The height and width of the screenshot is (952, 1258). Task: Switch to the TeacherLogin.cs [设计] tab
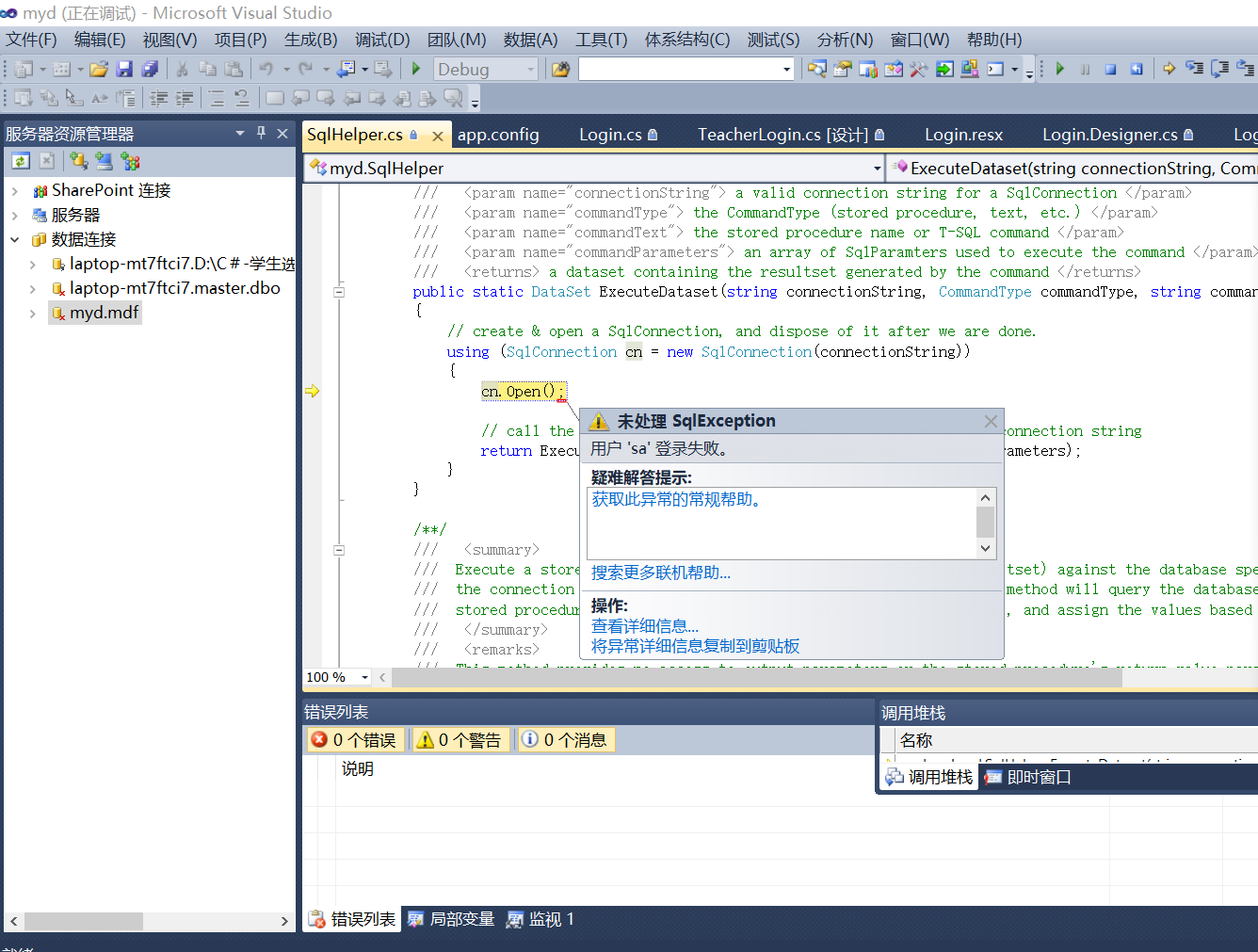(791, 135)
